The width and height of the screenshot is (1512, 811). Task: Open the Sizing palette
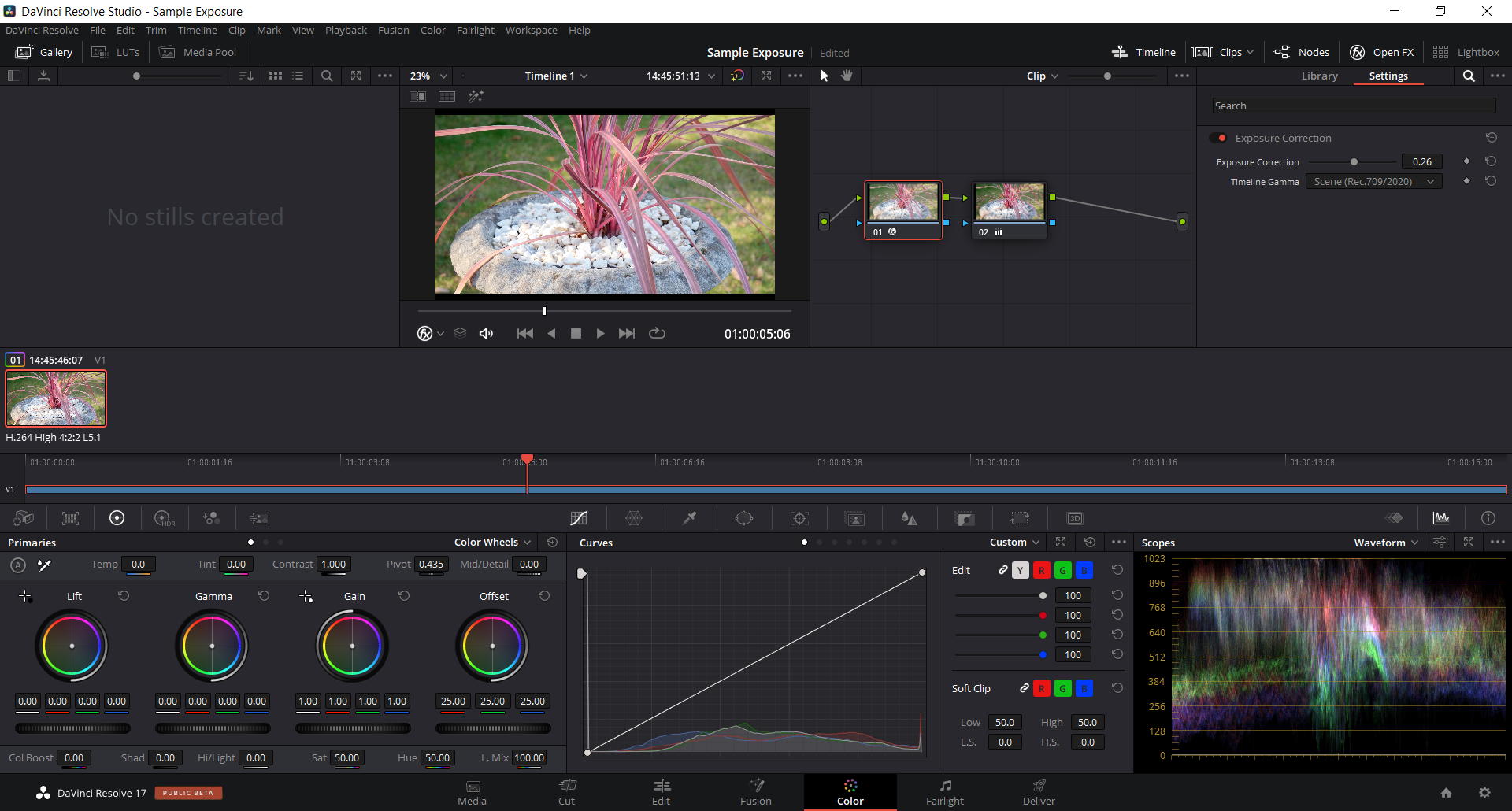point(1020,518)
